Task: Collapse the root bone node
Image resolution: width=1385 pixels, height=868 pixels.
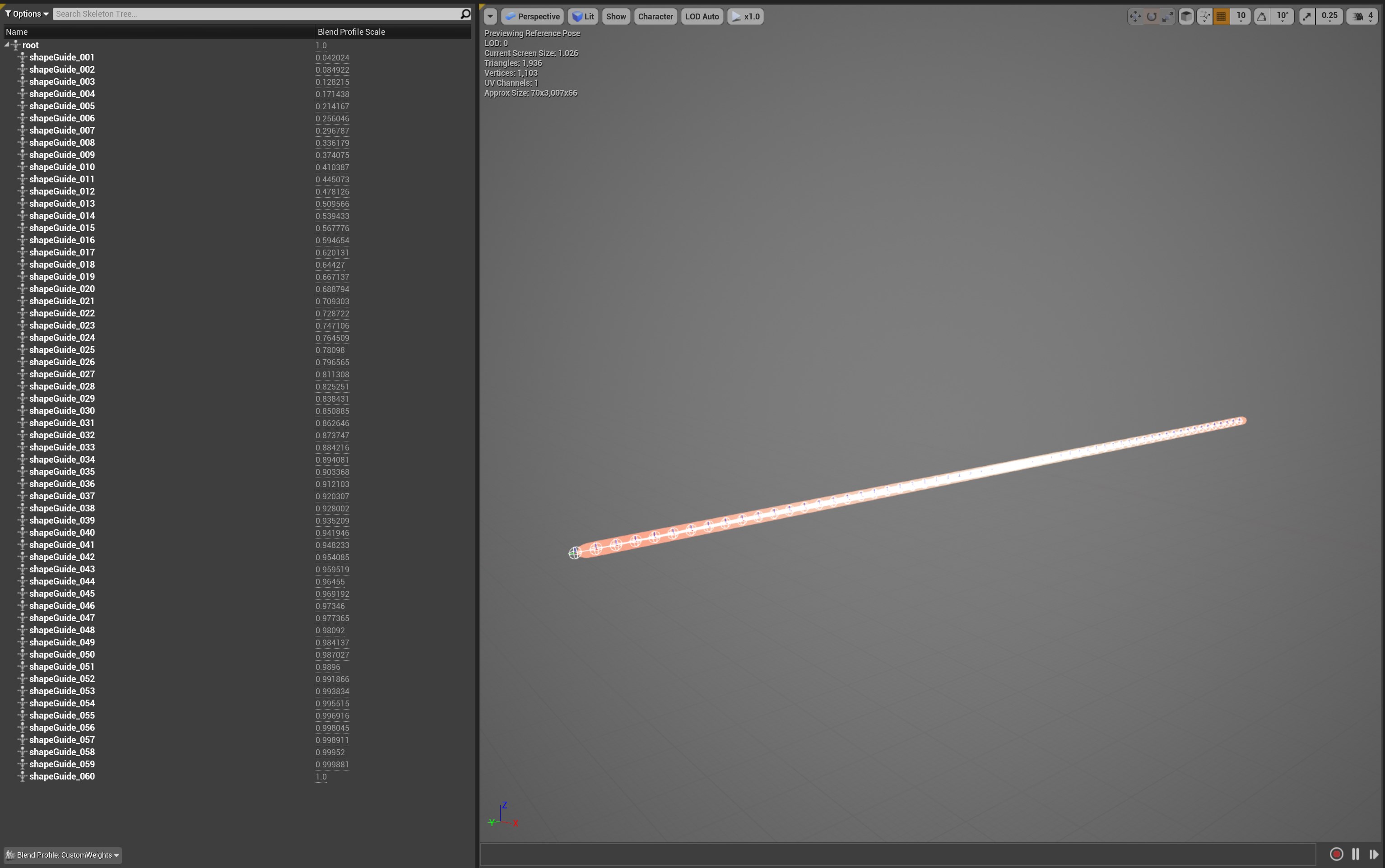Action: pos(7,44)
